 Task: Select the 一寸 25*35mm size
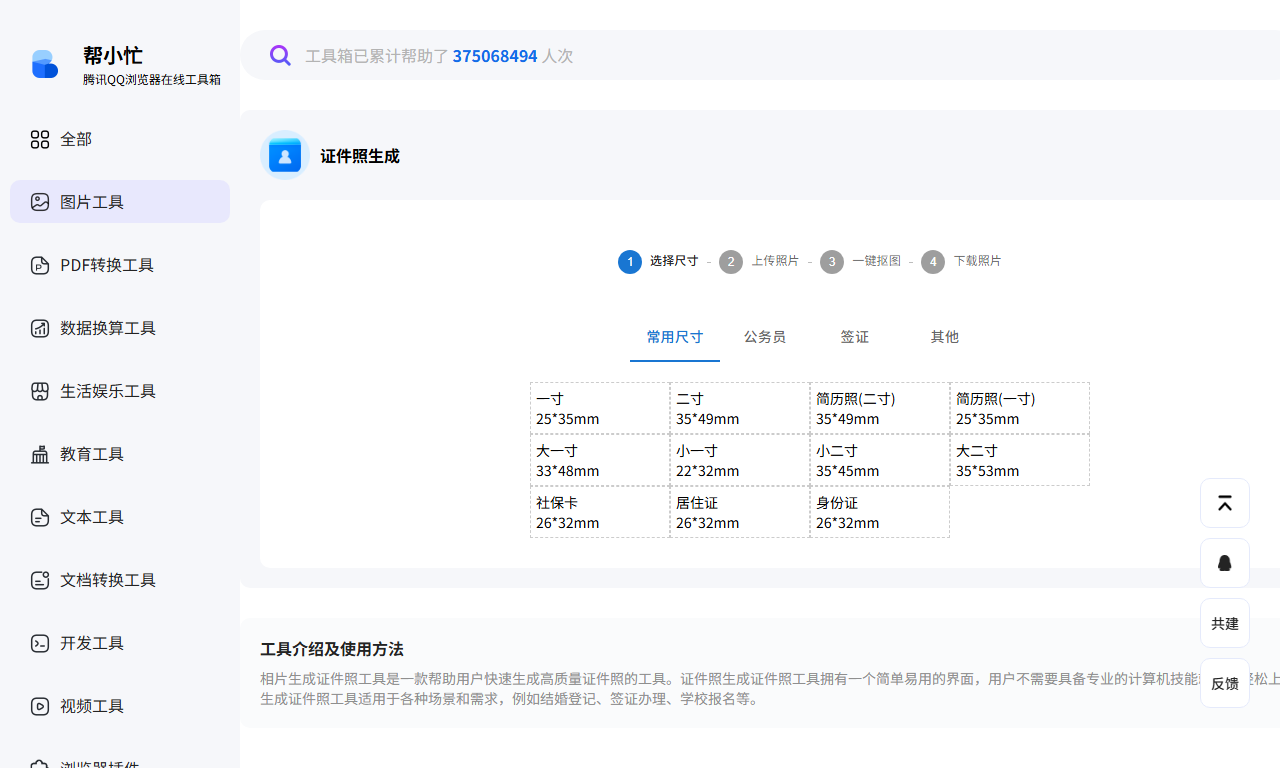[600, 408]
